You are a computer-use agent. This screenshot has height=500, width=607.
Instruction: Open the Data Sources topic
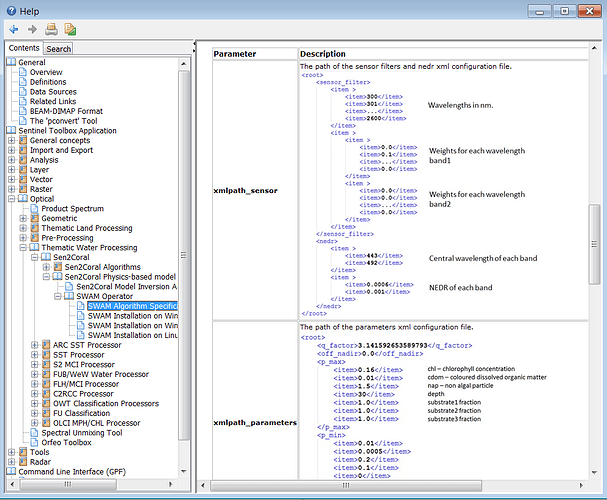[53, 91]
